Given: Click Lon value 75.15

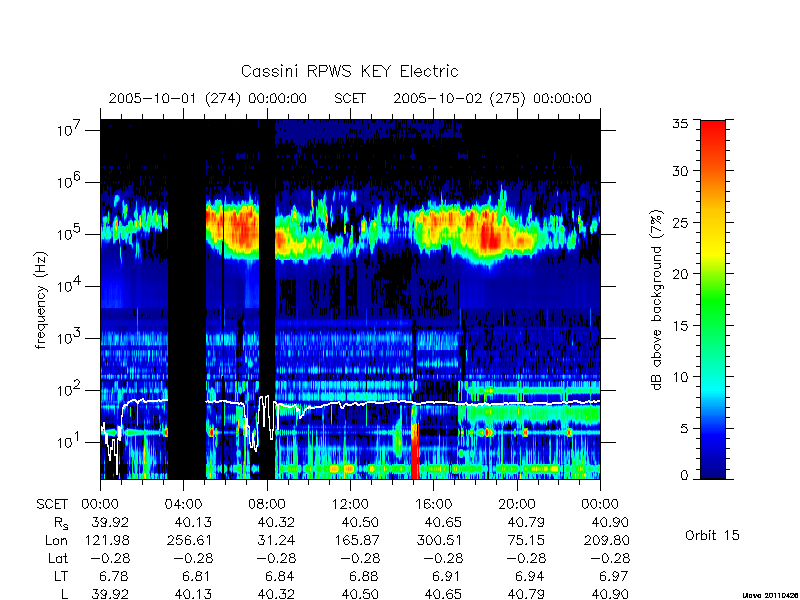Looking at the screenshot, I should (x=527, y=540).
